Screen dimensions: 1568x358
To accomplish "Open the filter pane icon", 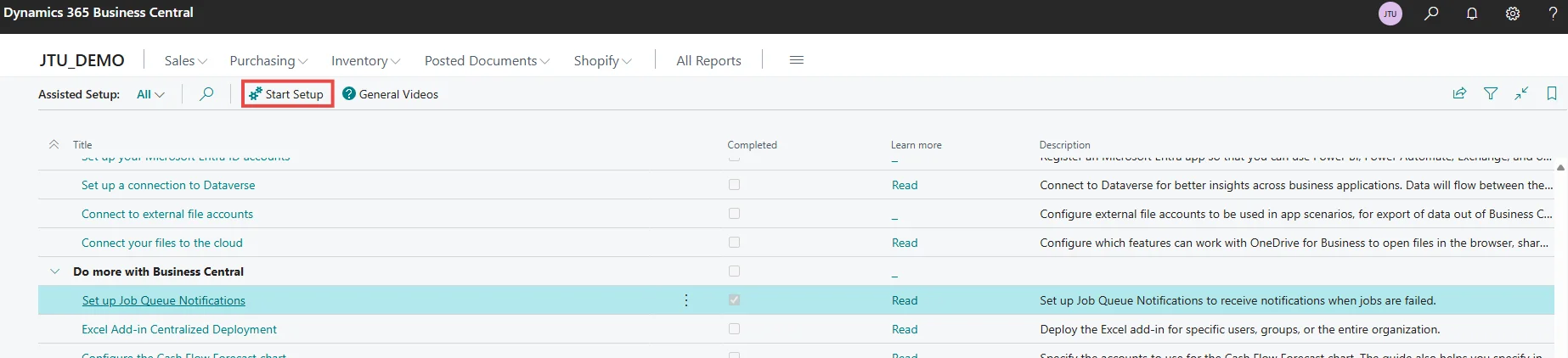I will click(x=1491, y=93).
